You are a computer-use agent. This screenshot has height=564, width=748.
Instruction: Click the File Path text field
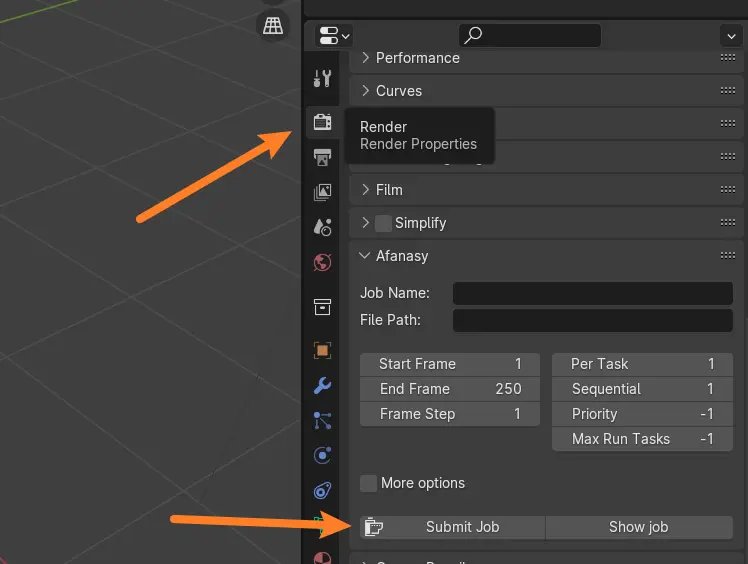(x=592, y=320)
